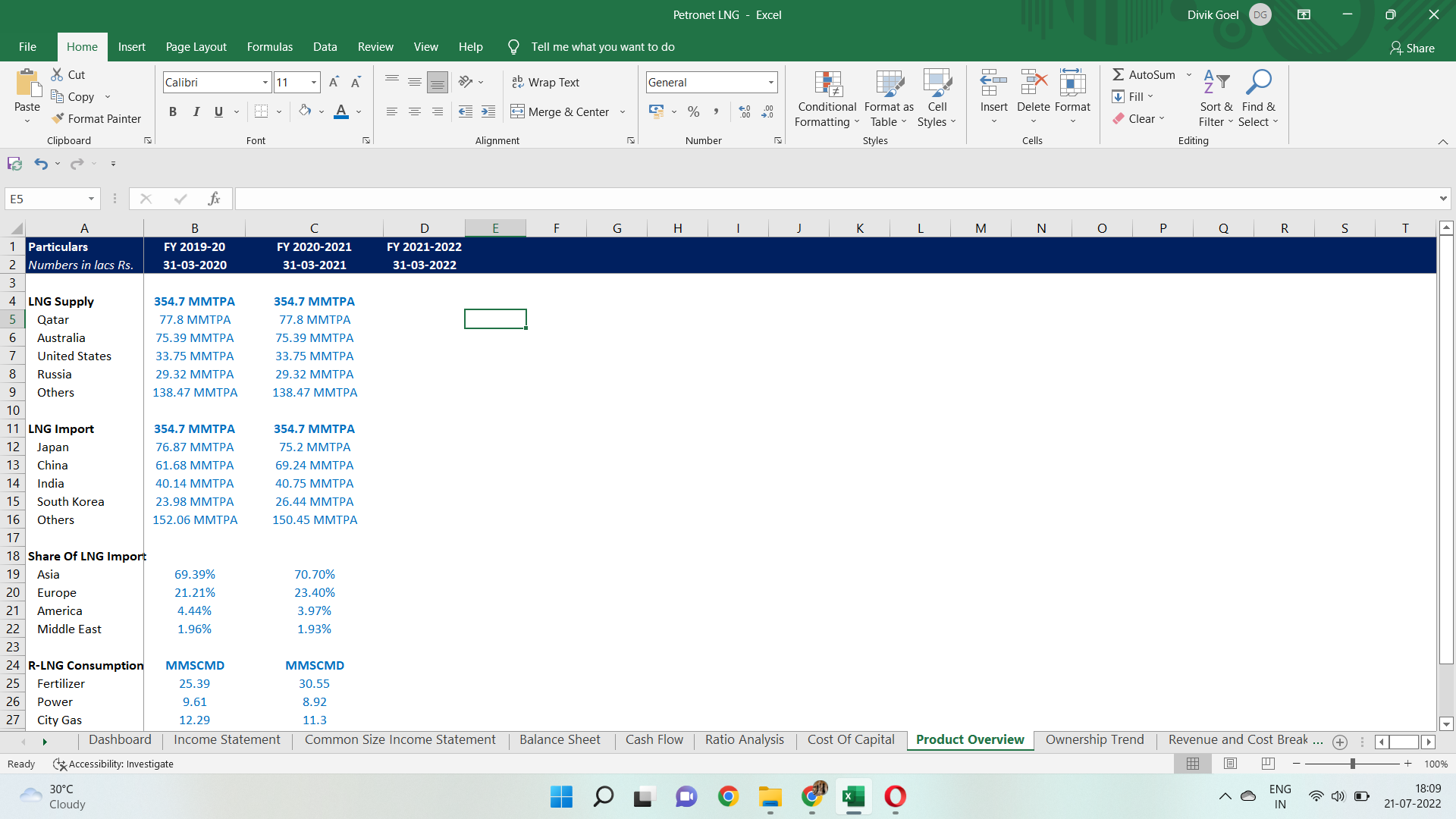Click the Undo arrow in quick access
1456x819 pixels.
coord(41,164)
